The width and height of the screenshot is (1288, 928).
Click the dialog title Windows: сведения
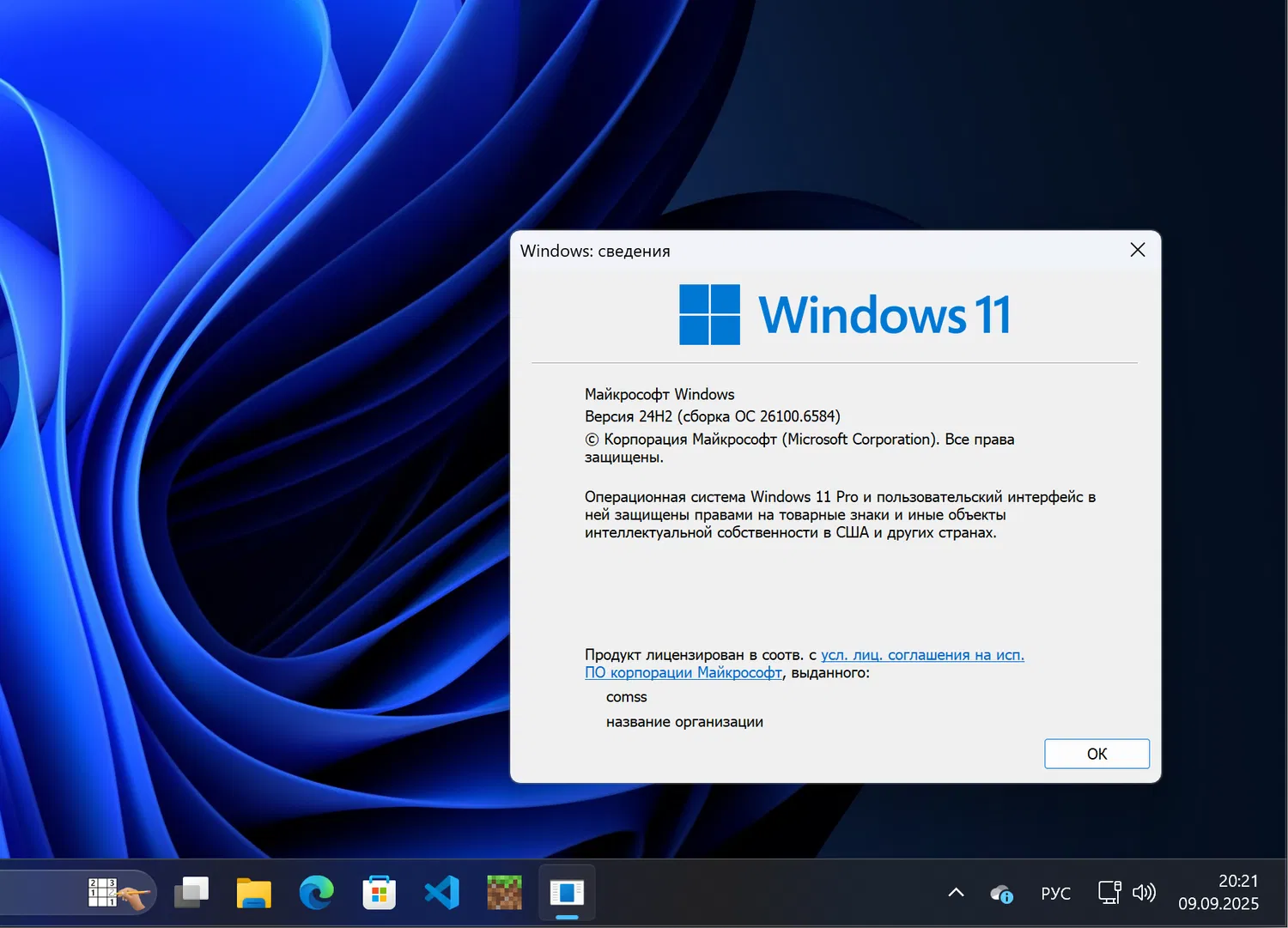tap(595, 251)
